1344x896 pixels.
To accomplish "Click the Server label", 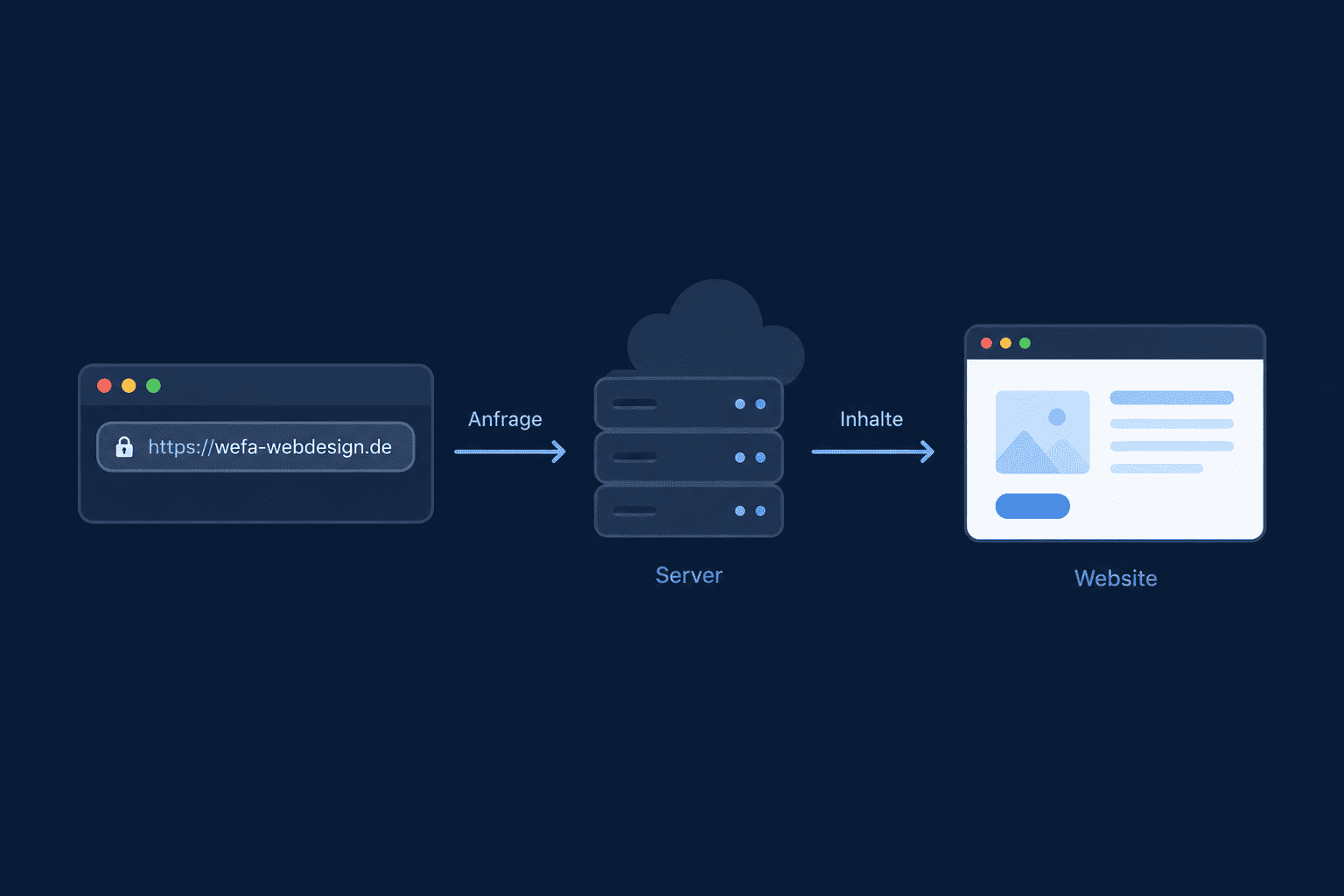I will click(689, 575).
